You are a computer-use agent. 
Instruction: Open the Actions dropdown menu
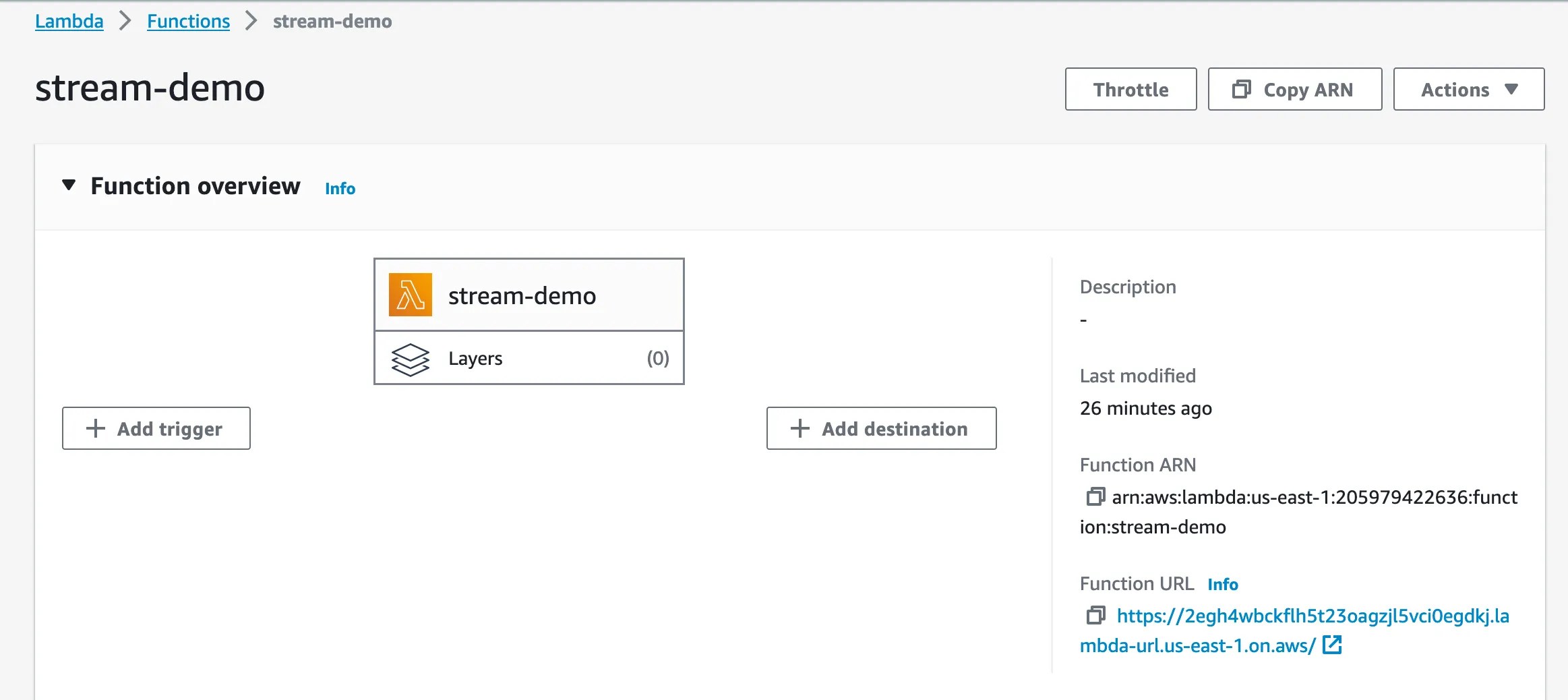tap(1468, 88)
